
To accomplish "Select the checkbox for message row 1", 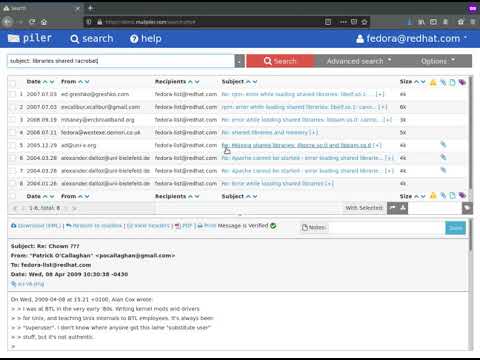I will pos(13,94).
